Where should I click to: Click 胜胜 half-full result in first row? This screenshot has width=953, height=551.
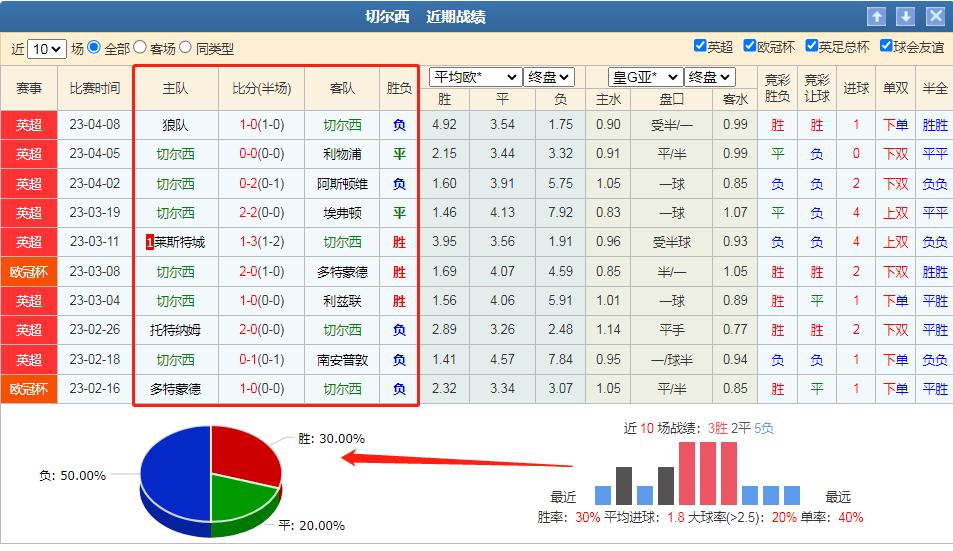tap(934, 125)
